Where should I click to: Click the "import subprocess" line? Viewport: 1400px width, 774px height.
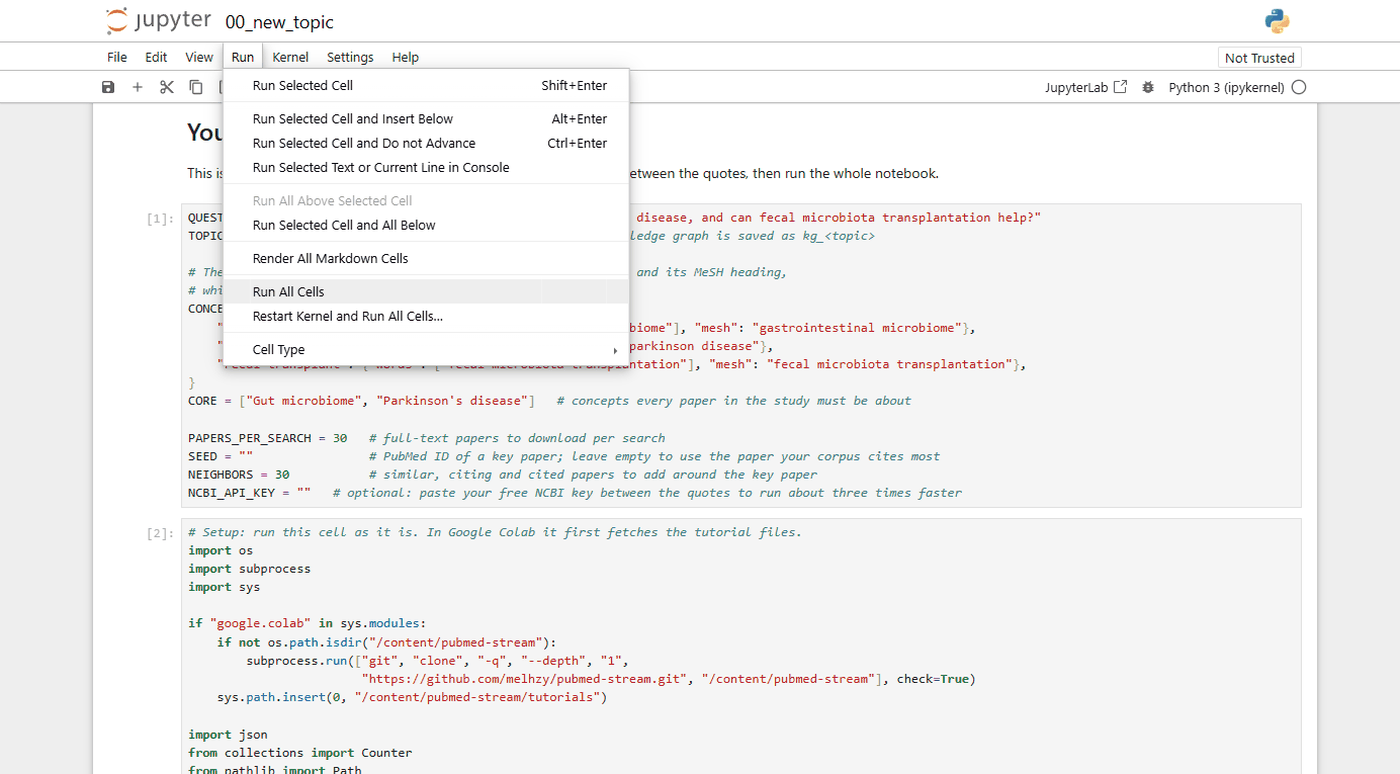click(x=249, y=569)
